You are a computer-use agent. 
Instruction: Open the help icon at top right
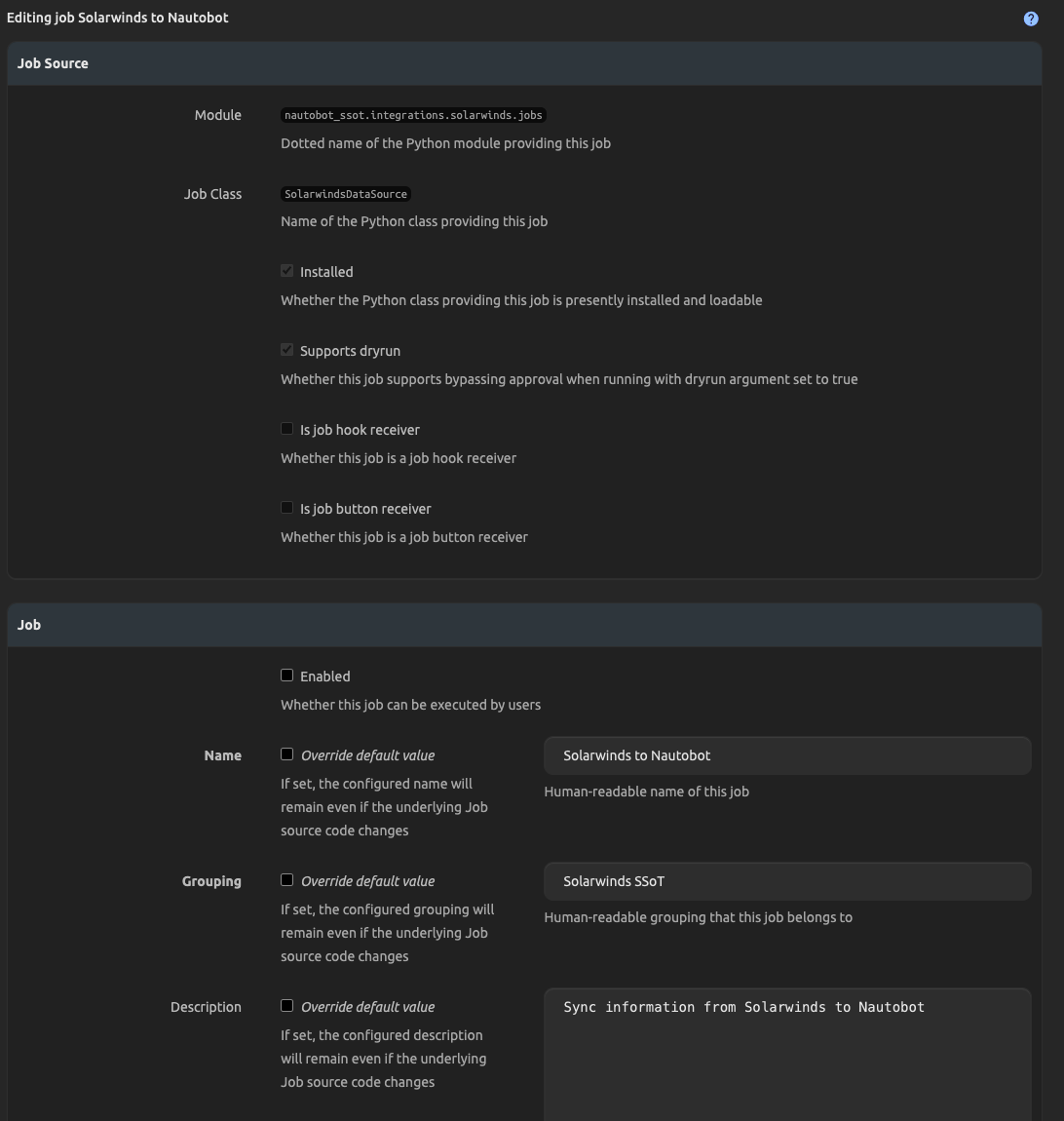[1031, 19]
